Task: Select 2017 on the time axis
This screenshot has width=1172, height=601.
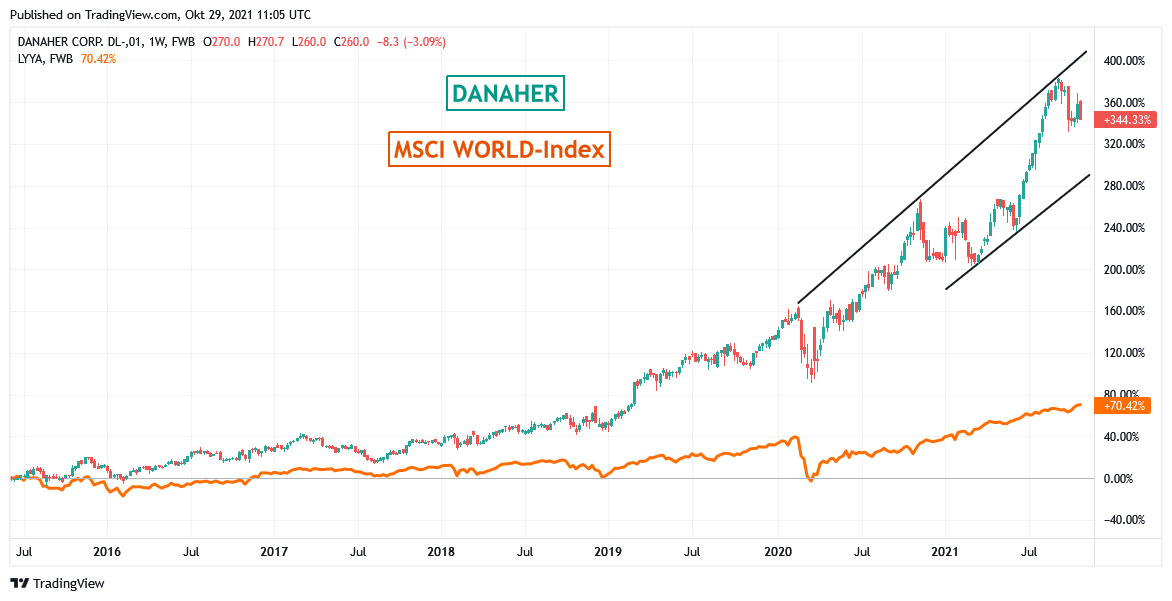Action: tap(273, 551)
